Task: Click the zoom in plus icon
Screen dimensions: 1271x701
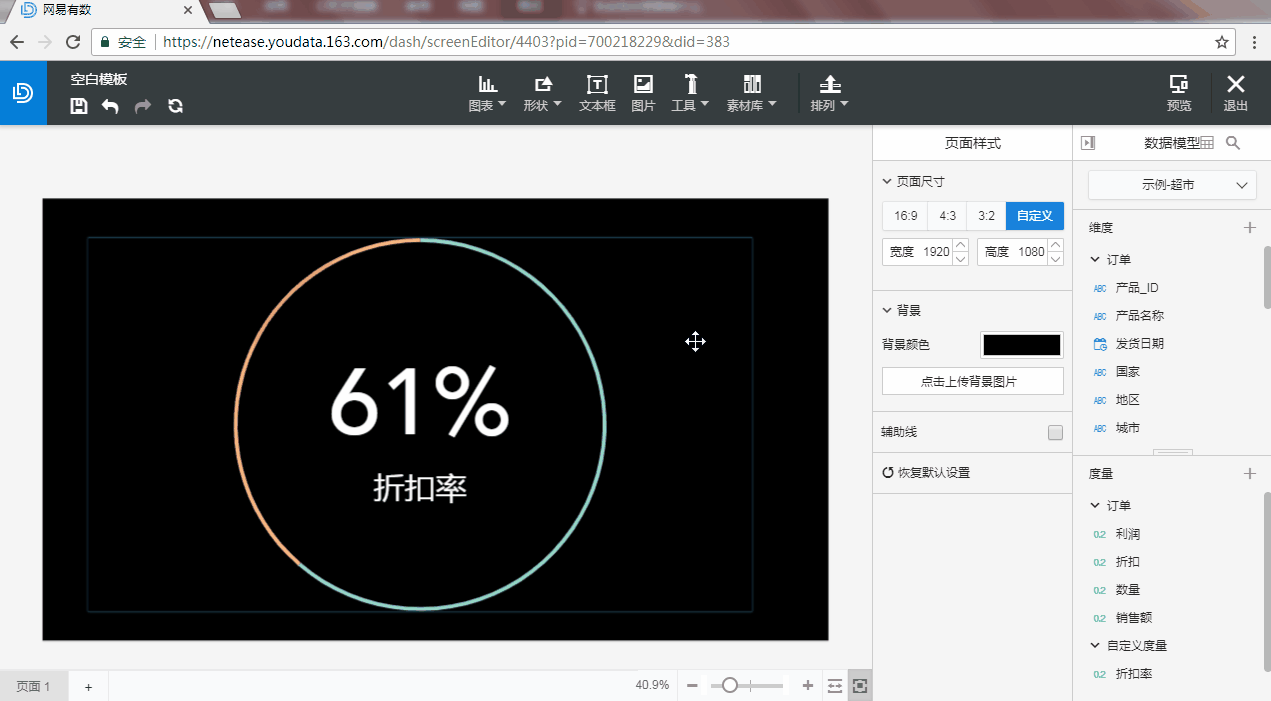Action: (x=808, y=686)
